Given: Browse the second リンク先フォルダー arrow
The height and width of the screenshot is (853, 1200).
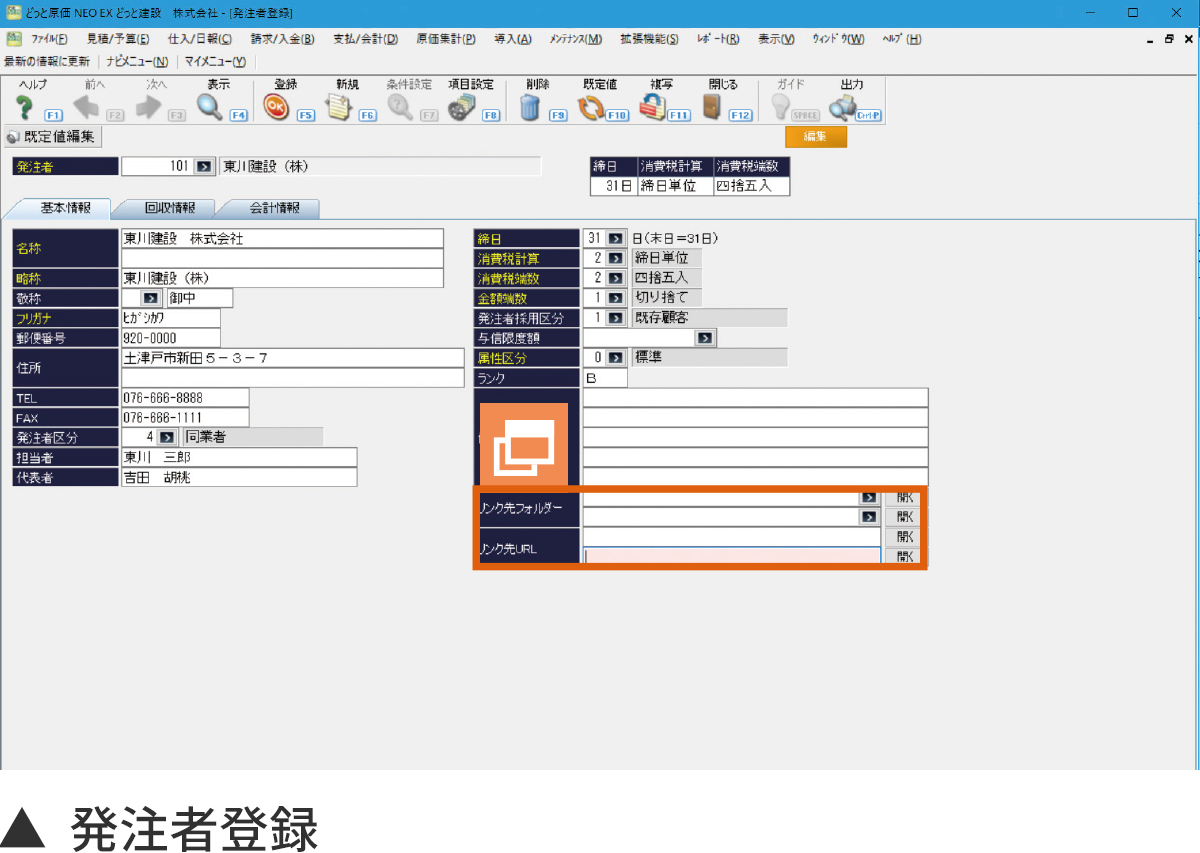Looking at the screenshot, I should [868, 517].
